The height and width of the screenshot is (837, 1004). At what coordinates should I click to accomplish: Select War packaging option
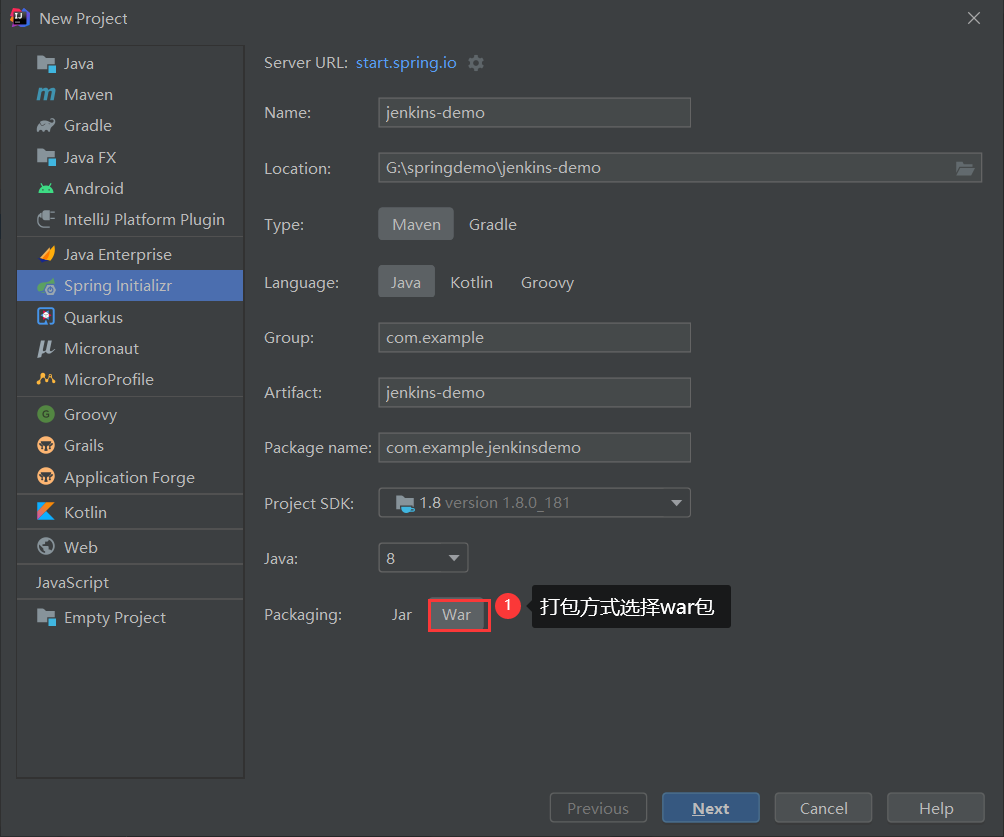point(457,615)
